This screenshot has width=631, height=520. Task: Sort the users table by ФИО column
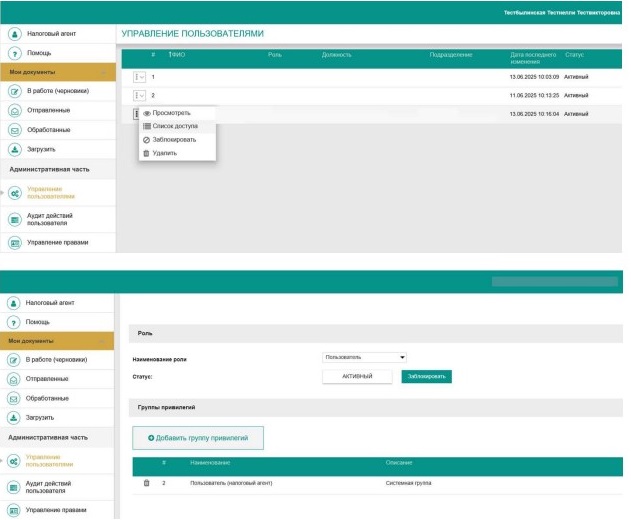coord(177,54)
